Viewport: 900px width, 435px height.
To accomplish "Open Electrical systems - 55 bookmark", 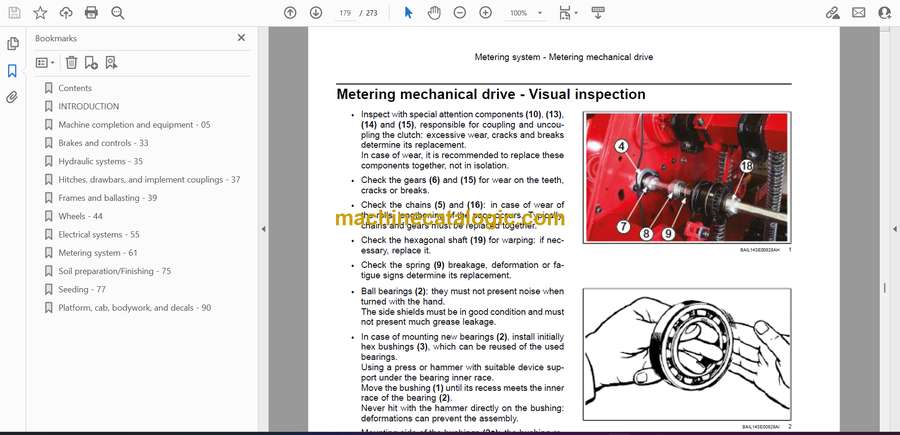I will pyautogui.click(x=99, y=235).
